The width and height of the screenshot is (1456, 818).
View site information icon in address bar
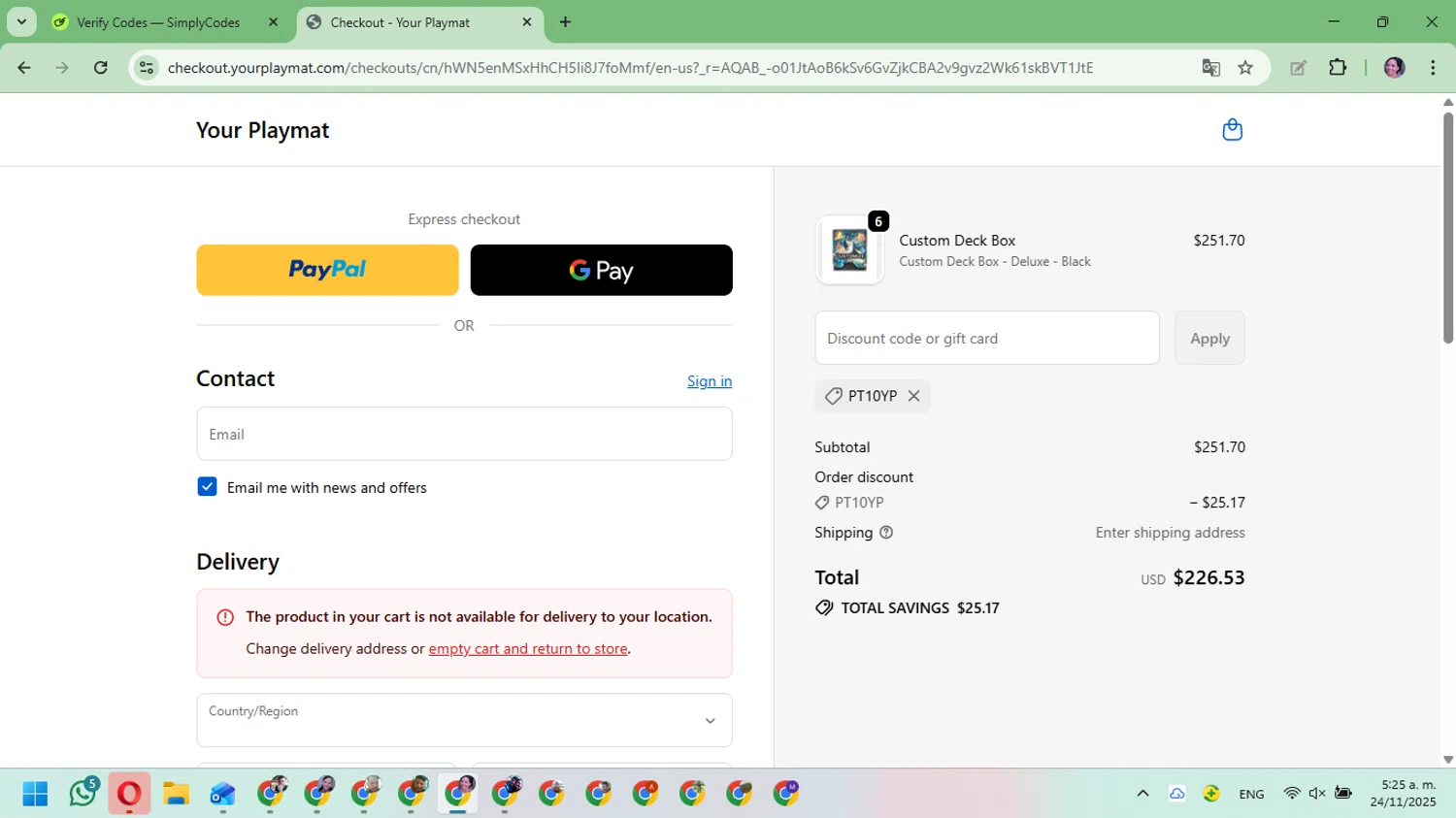click(x=147, y=68)
